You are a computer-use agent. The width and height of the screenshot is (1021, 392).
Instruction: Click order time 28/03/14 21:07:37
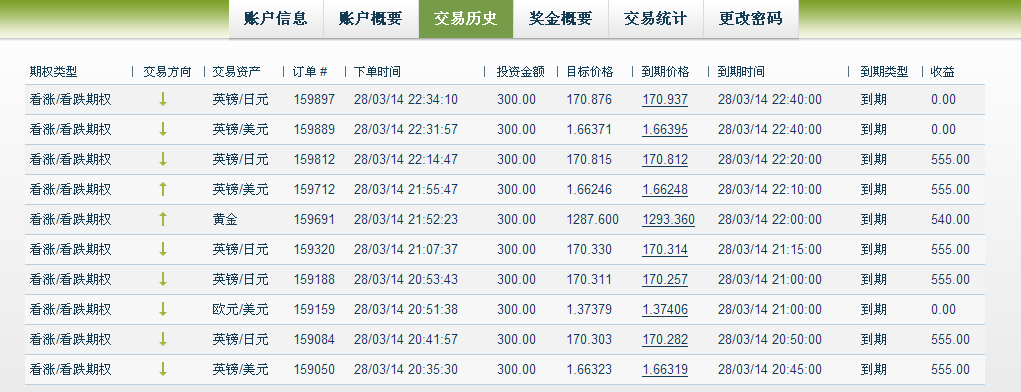pyautogui.click(x=406, y=249)
